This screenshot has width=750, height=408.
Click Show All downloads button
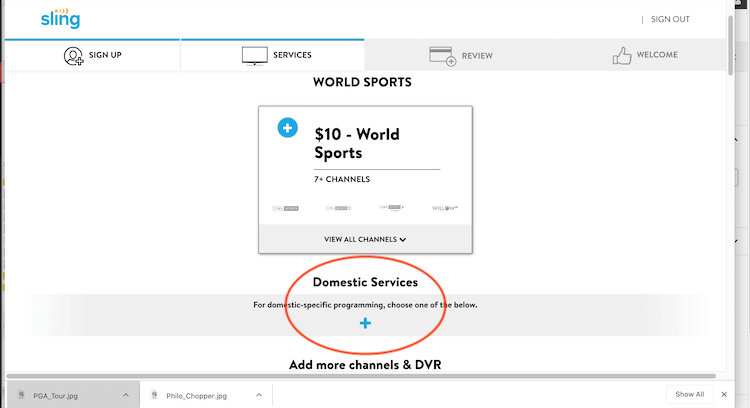pyautogui.click(x=689, y=394)
